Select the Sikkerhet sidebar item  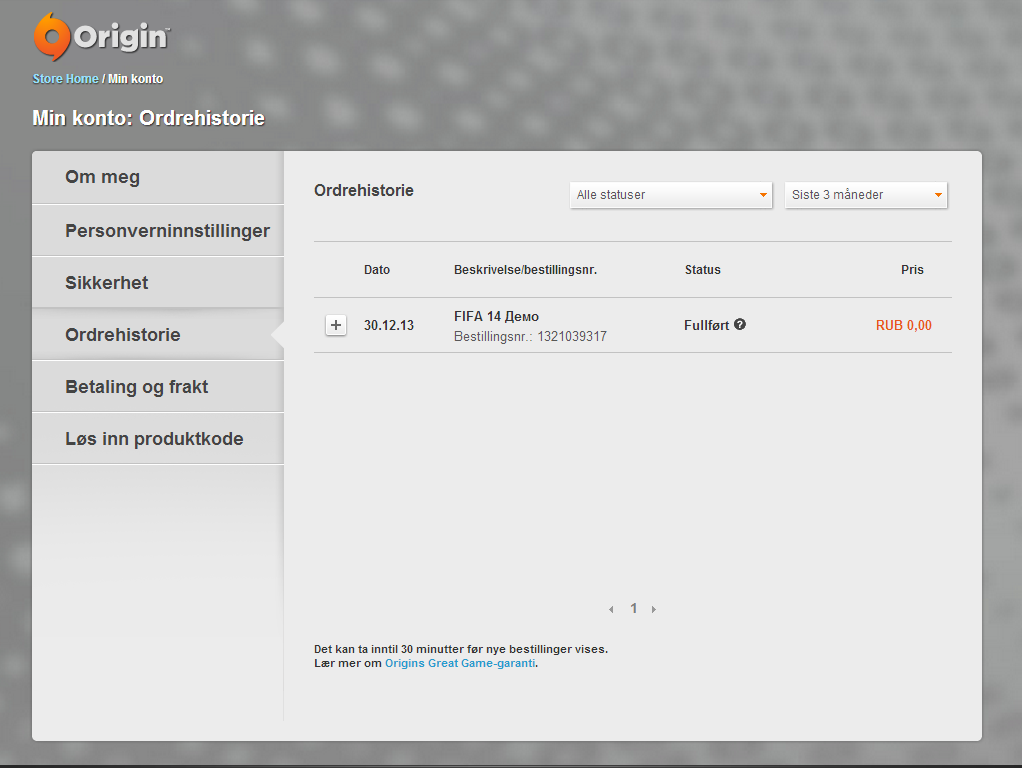coord(158,283)
